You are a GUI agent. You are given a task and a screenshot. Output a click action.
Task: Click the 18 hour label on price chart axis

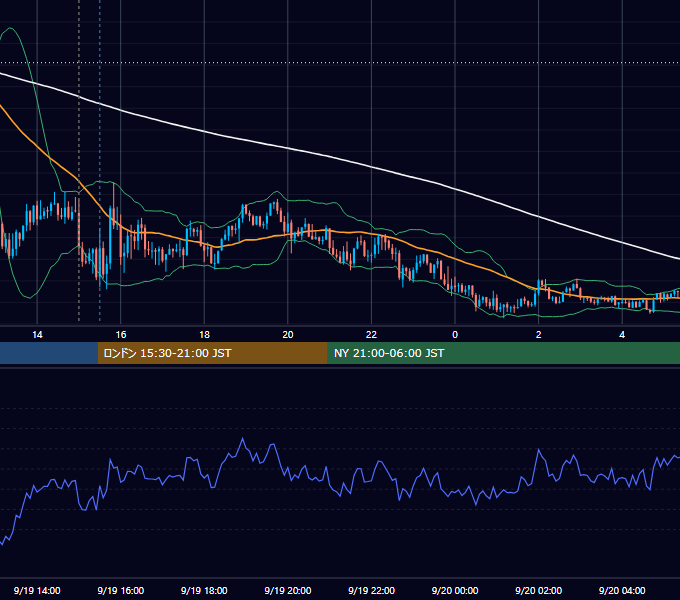coord(204,335)
